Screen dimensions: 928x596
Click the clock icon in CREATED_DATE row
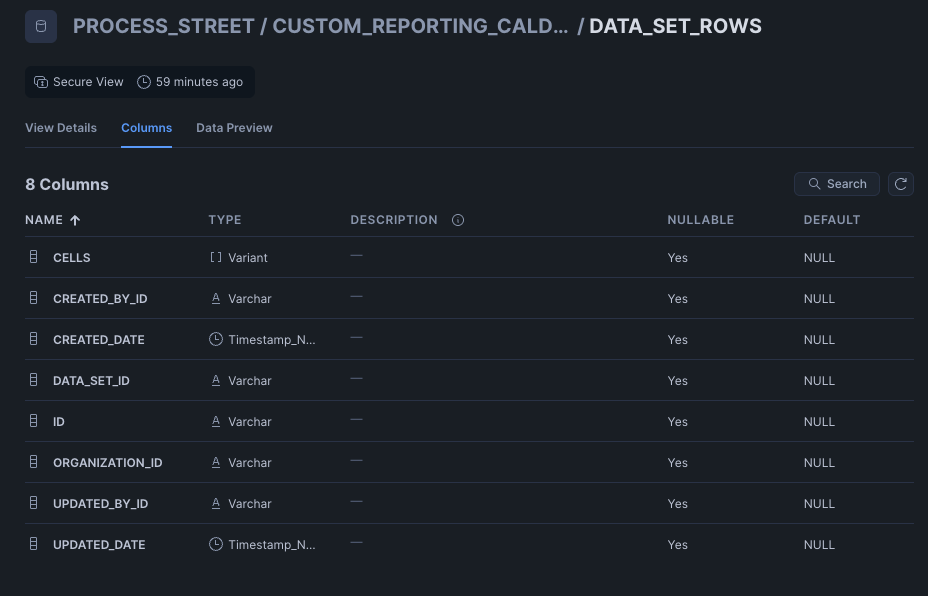[216, 339]
